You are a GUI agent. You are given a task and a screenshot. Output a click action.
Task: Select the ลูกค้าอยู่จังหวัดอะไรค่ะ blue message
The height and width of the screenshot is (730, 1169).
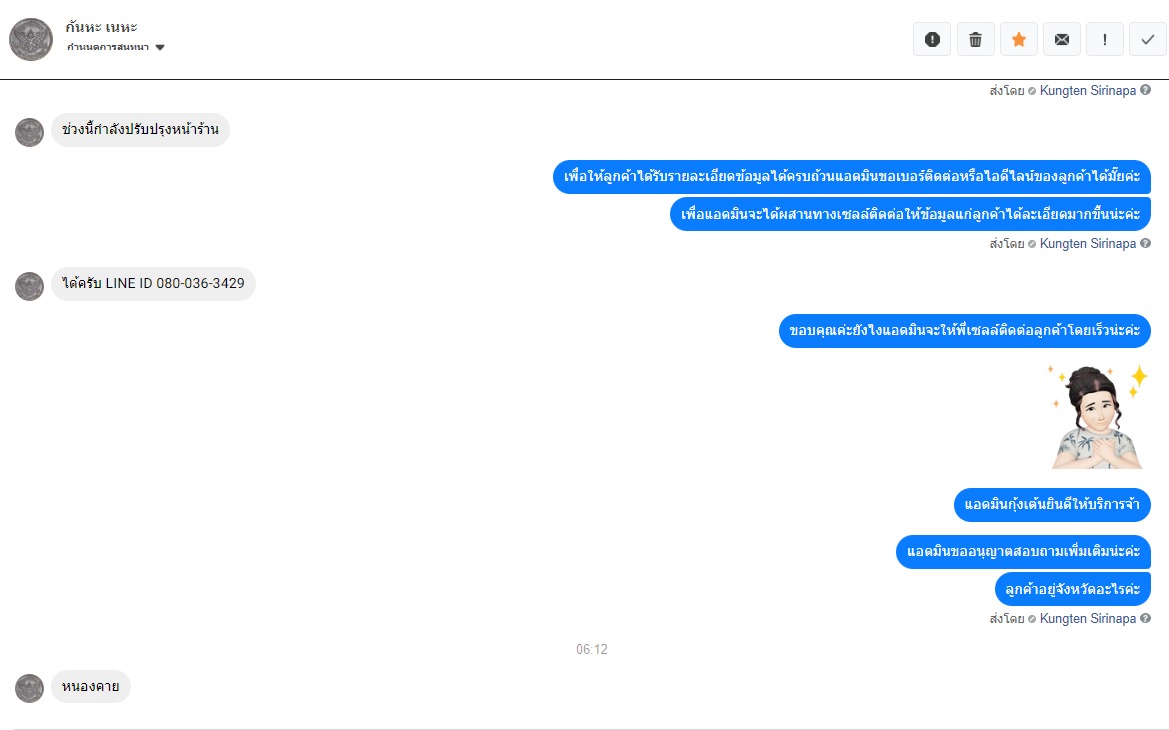coord(1073,589)
